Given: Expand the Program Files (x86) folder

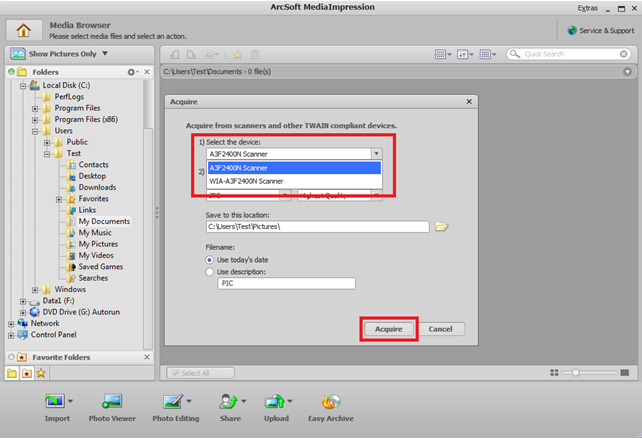Looking at the screenshot, I should pos(35,120).
